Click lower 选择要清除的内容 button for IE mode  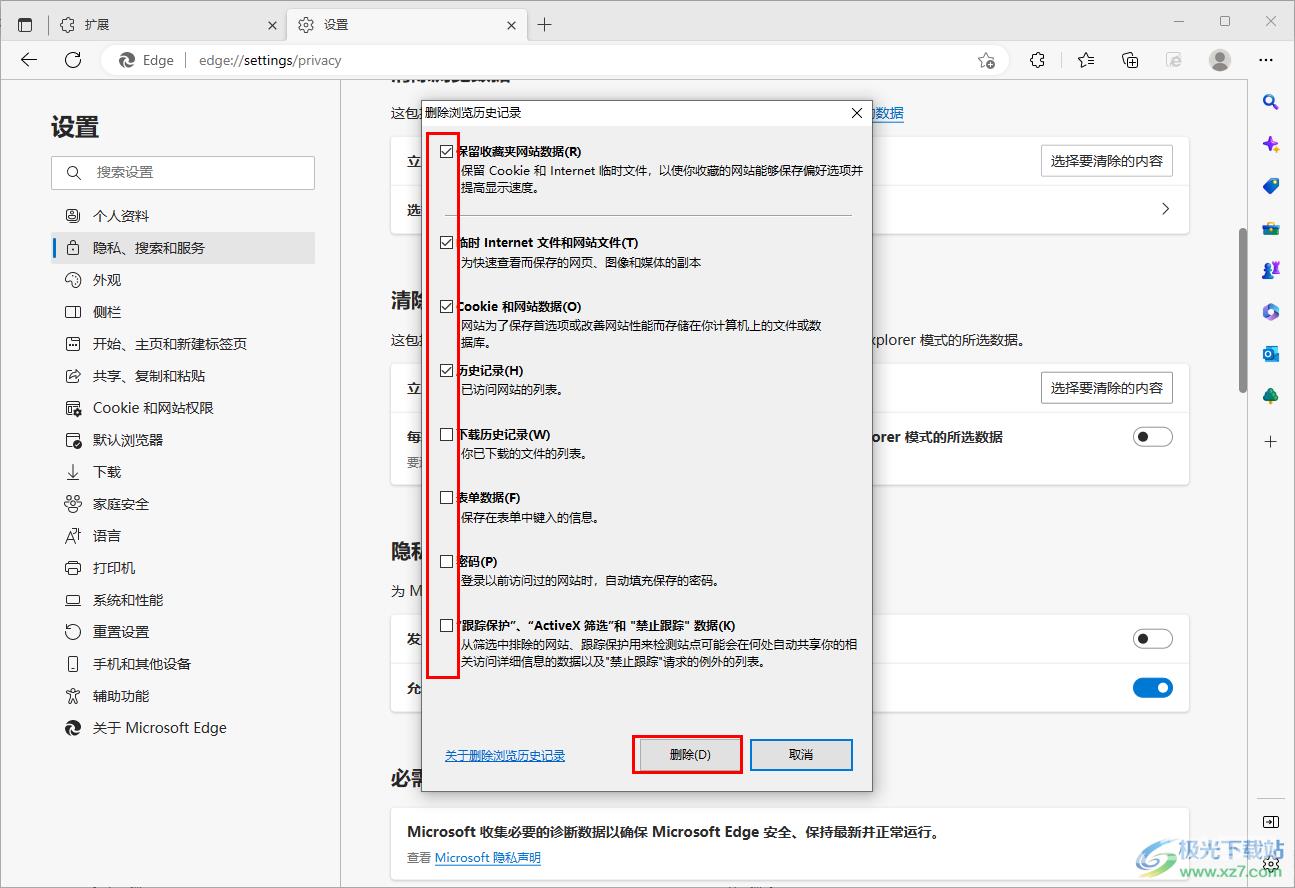(x=1107, y=387)
